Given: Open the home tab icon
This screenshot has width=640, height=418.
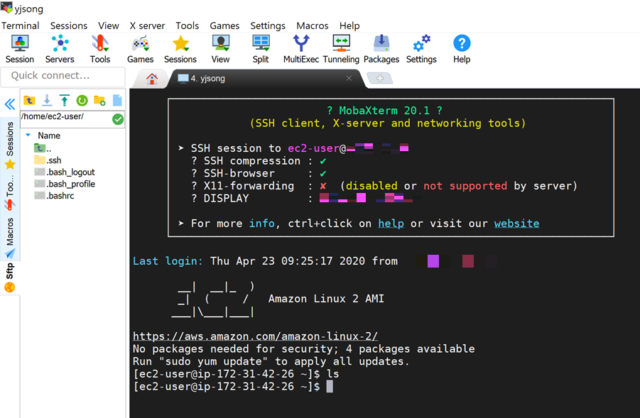Looking at the screenshot, I should [152, 78].
